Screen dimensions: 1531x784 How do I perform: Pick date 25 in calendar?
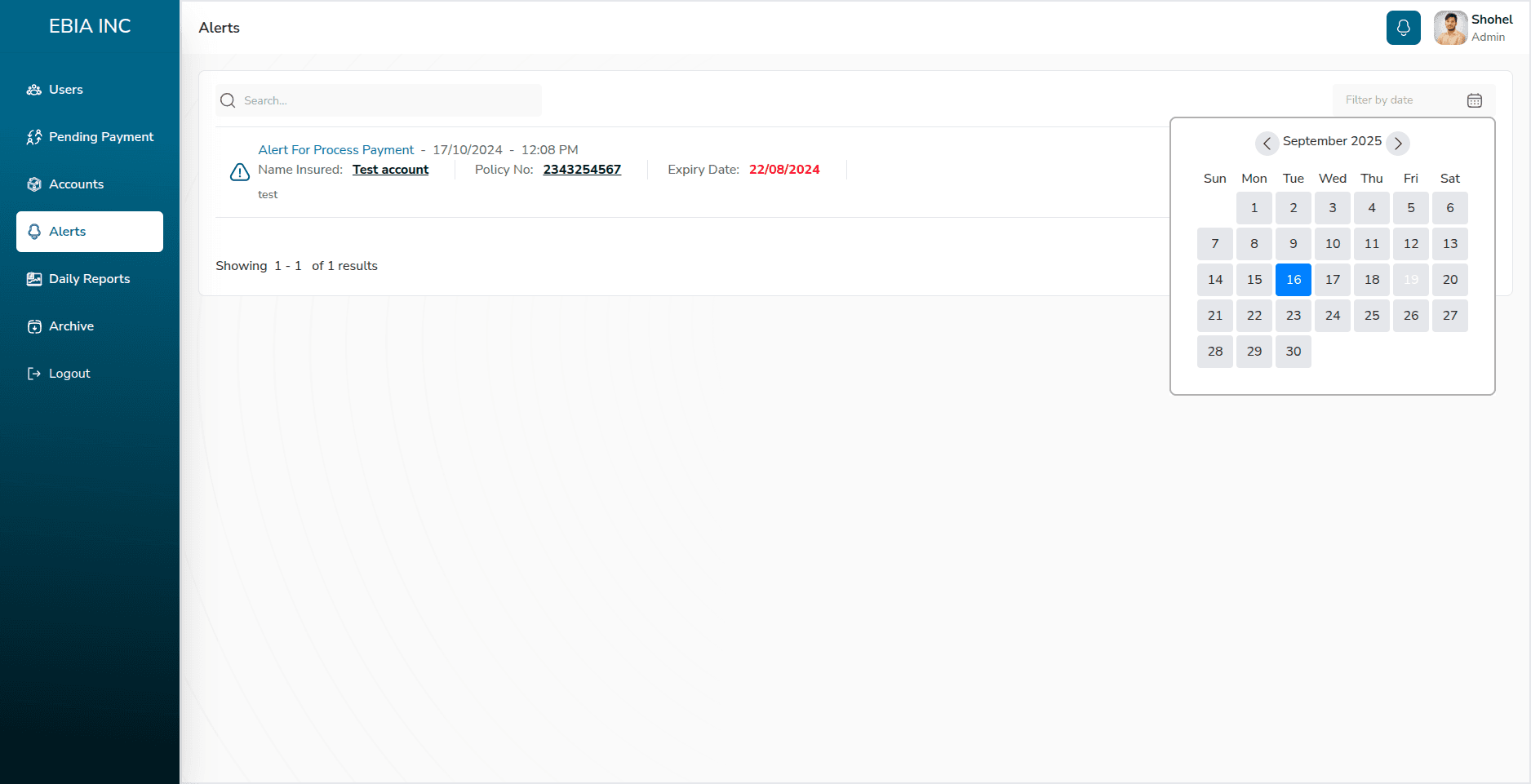(x=1372, y=316)
